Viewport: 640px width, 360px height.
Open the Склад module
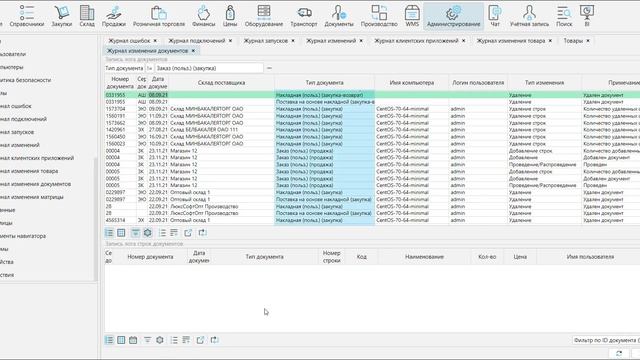pos(87,16)
